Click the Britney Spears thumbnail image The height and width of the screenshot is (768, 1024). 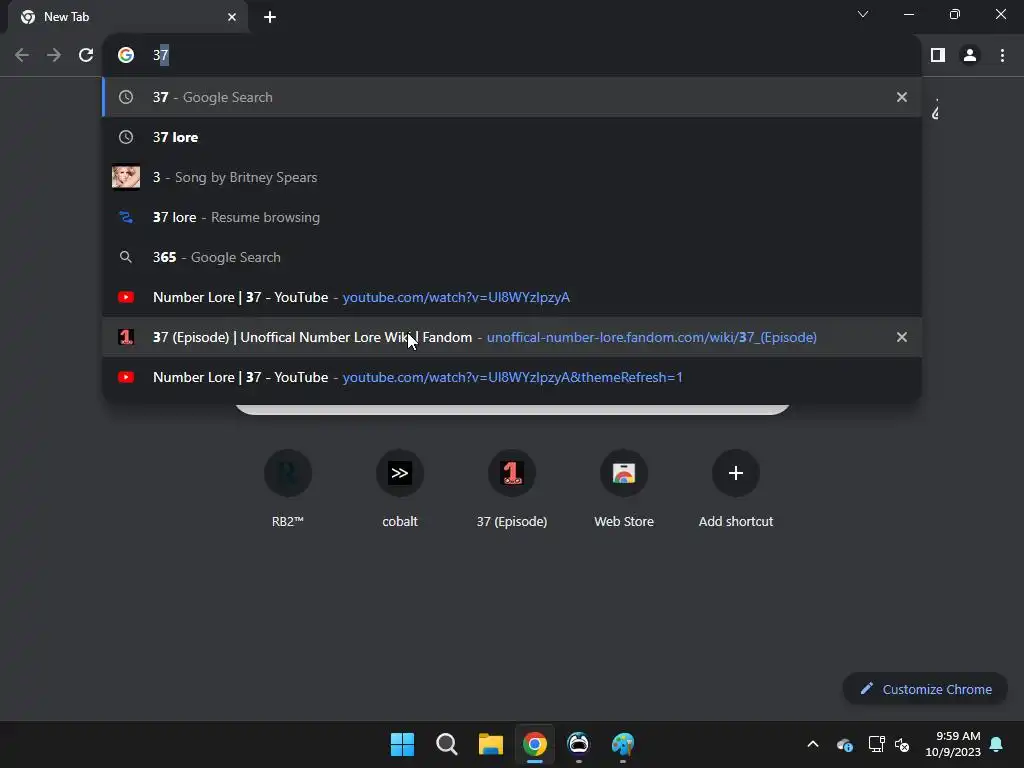[126, 177]
